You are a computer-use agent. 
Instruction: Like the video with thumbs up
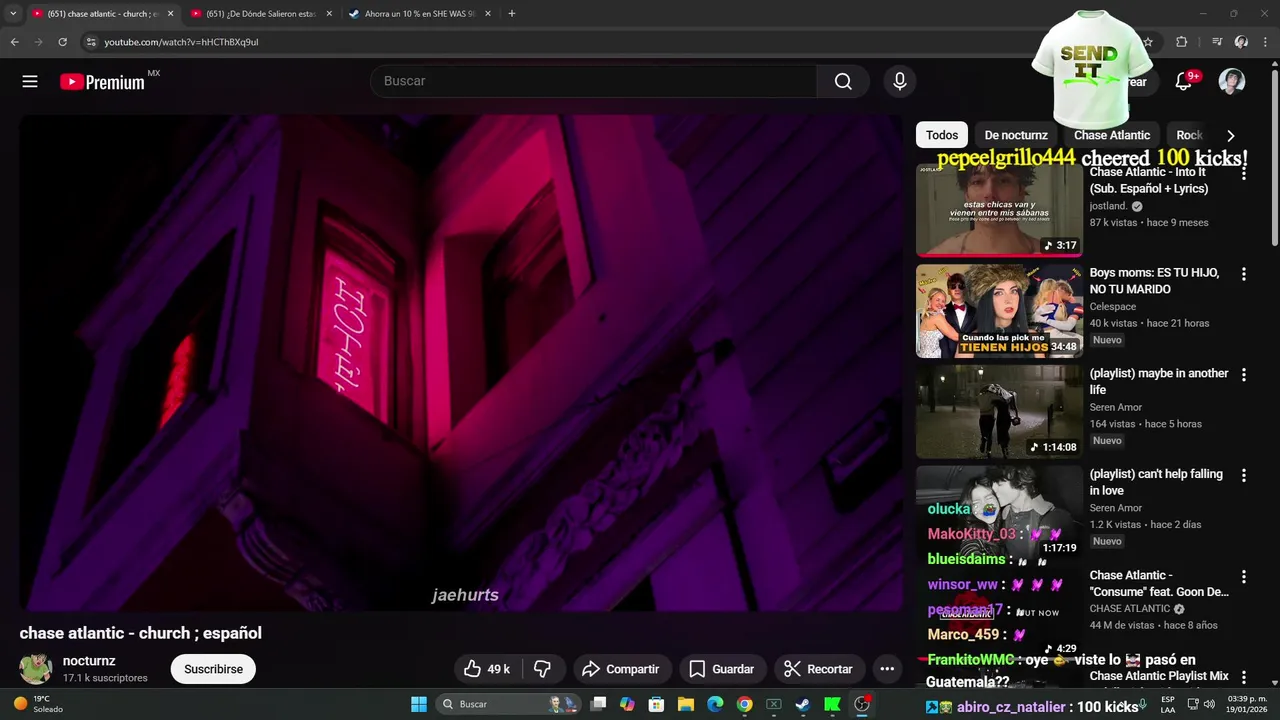(487, 669)
